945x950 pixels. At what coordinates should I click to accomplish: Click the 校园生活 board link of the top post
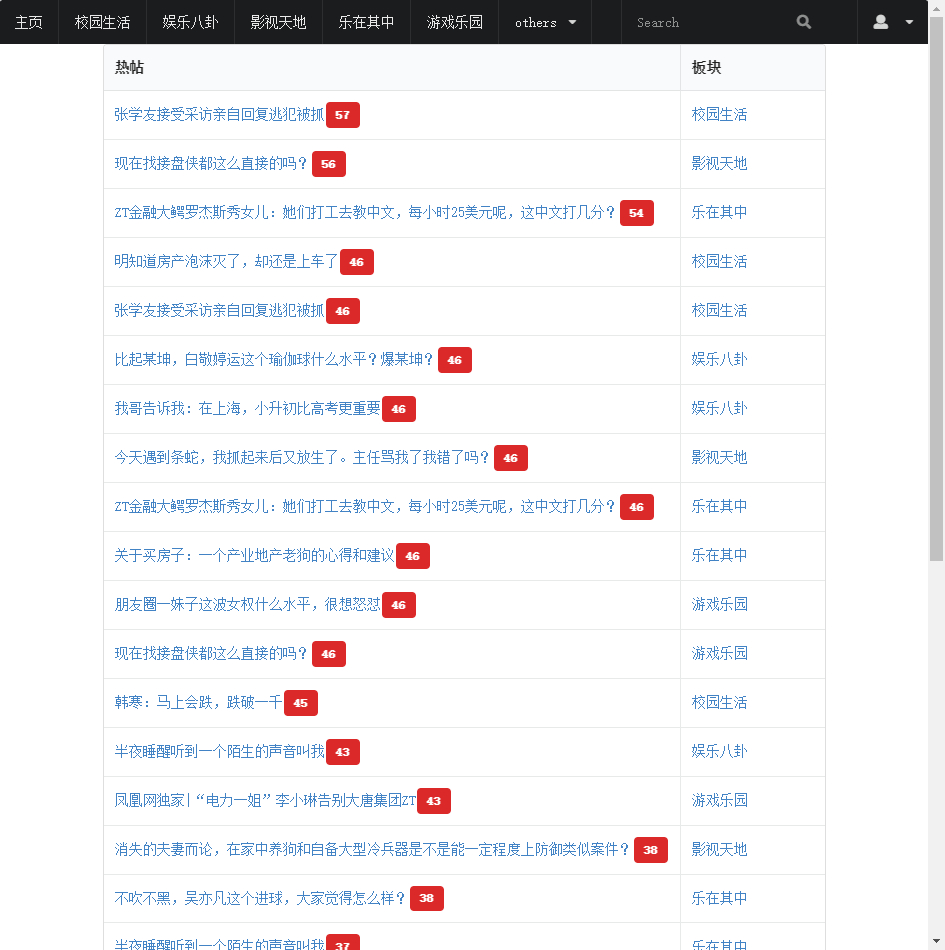719,114
